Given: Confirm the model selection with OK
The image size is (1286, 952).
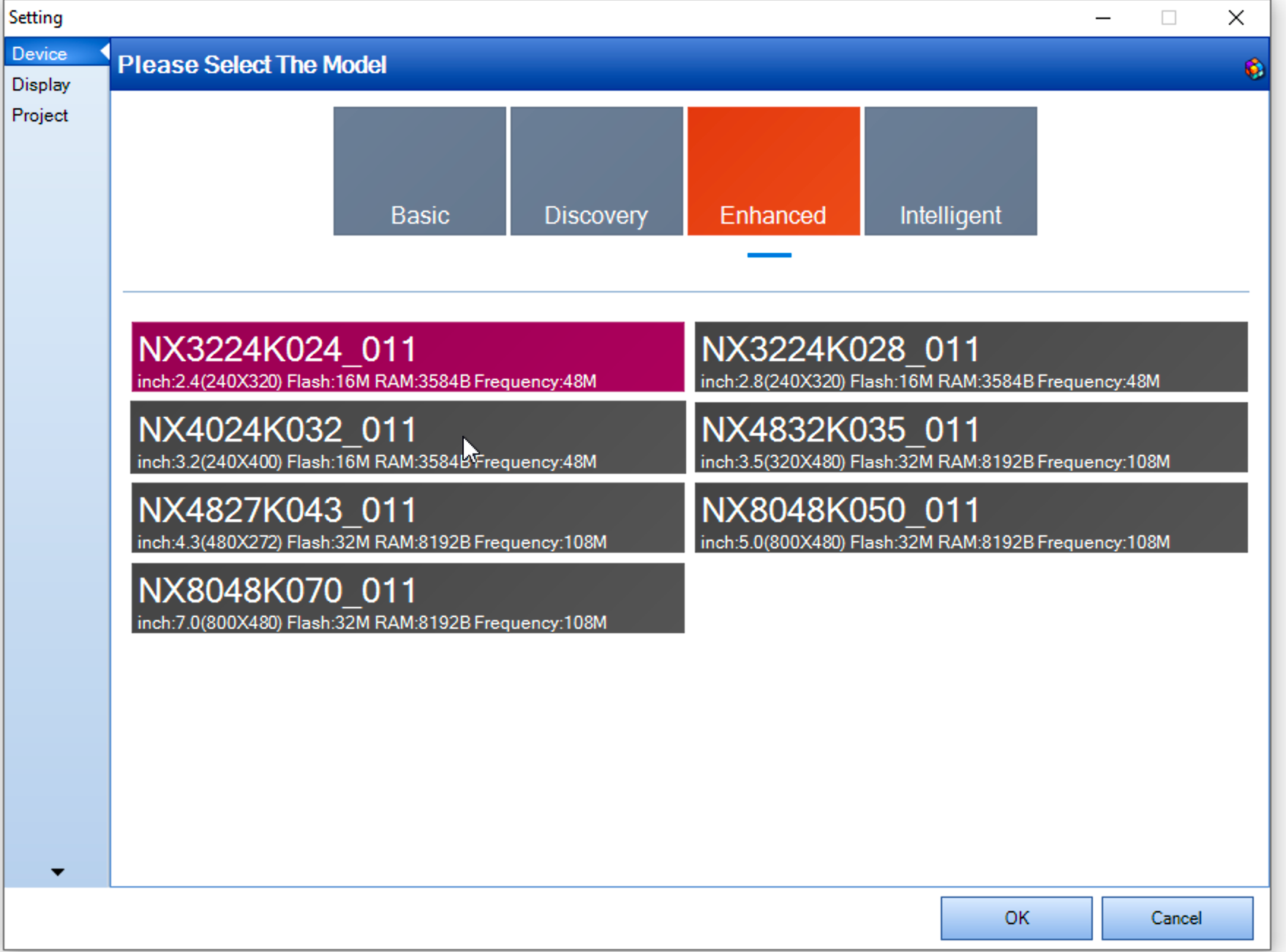Looking at the screenshot, I should [1015, 918].
